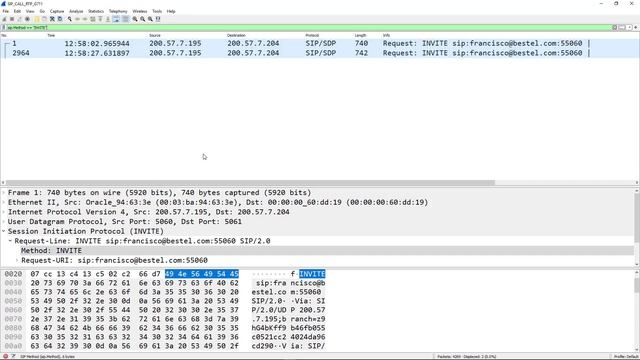This screenshot has height=360, width=640.
Task: Zoom out main window text
Action: coord(142,19)
